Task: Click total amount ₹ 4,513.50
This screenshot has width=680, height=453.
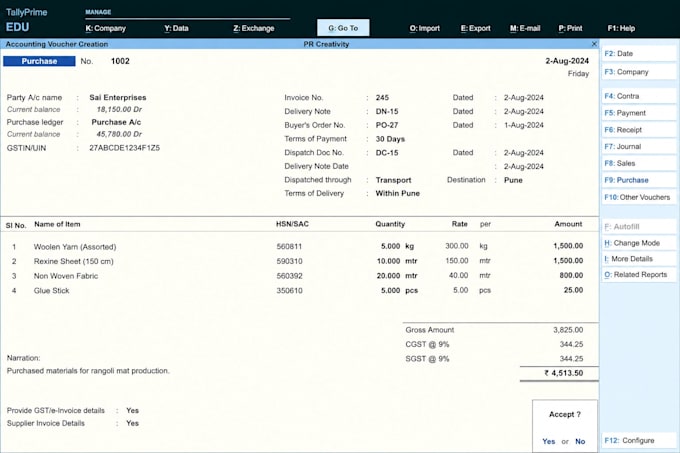Action: [x=564, y=373]
